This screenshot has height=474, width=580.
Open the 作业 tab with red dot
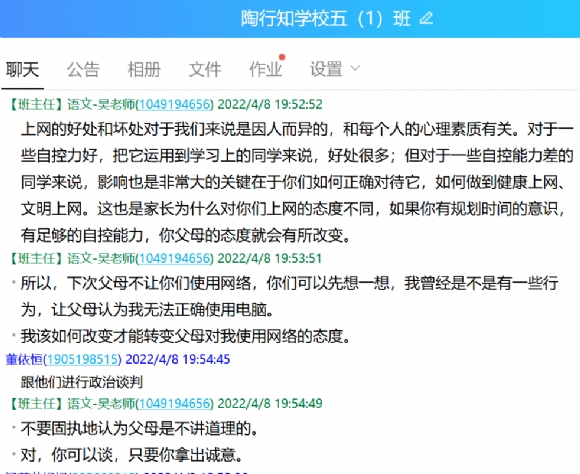pos(266,69)
